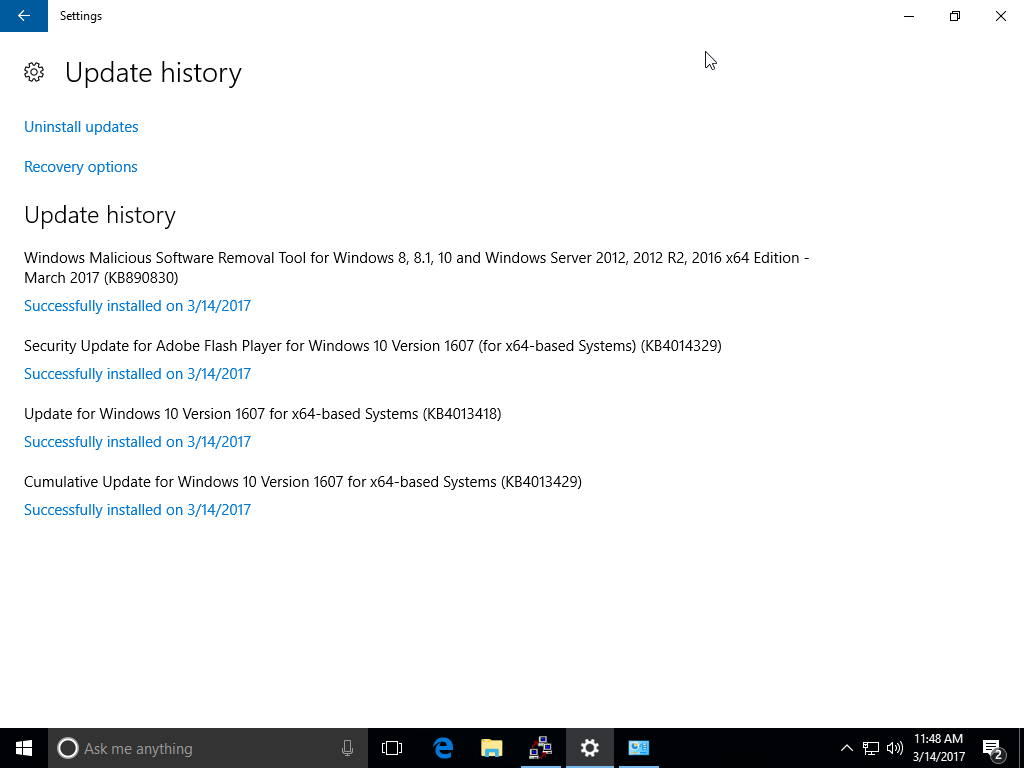Focus the Ask me anything search box
The height and width of the screenshot is (768, 1024).
coord(208,748)
